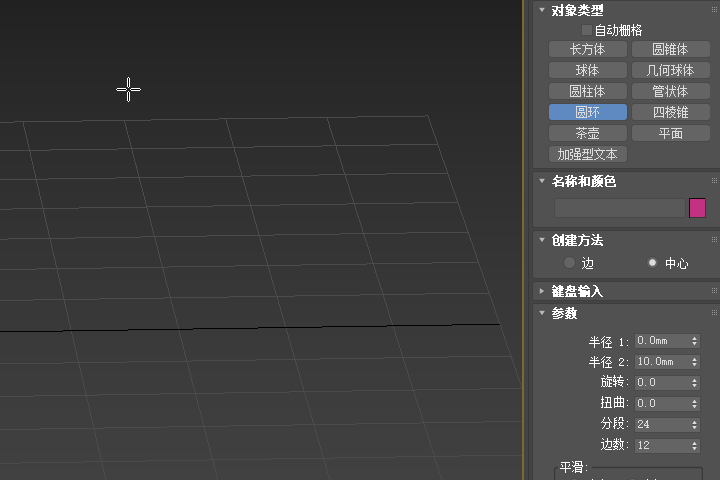
Task: Click the 边数 value field
Action: click(x=662, y=446)
